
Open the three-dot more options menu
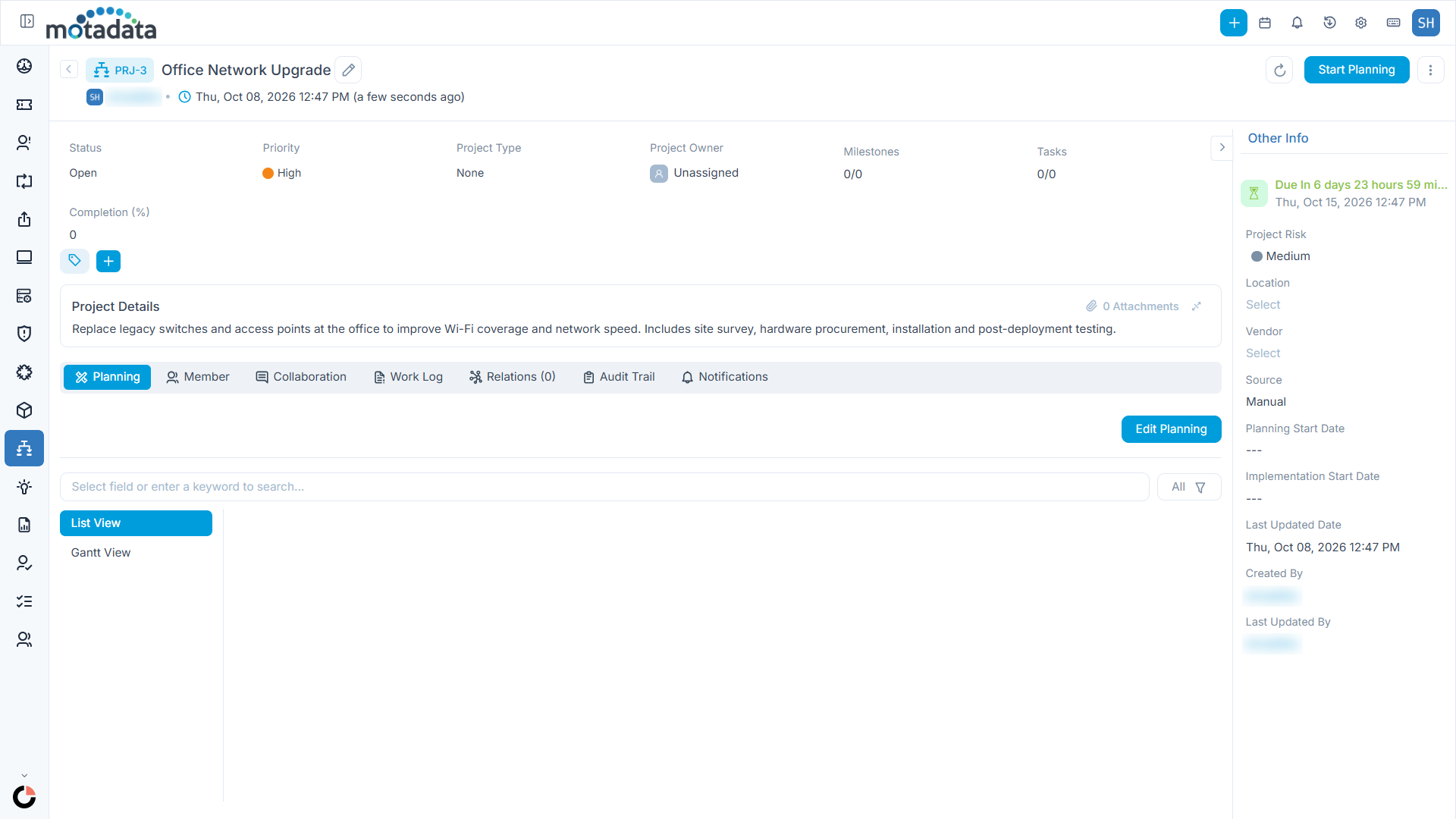coord(1430,70)
